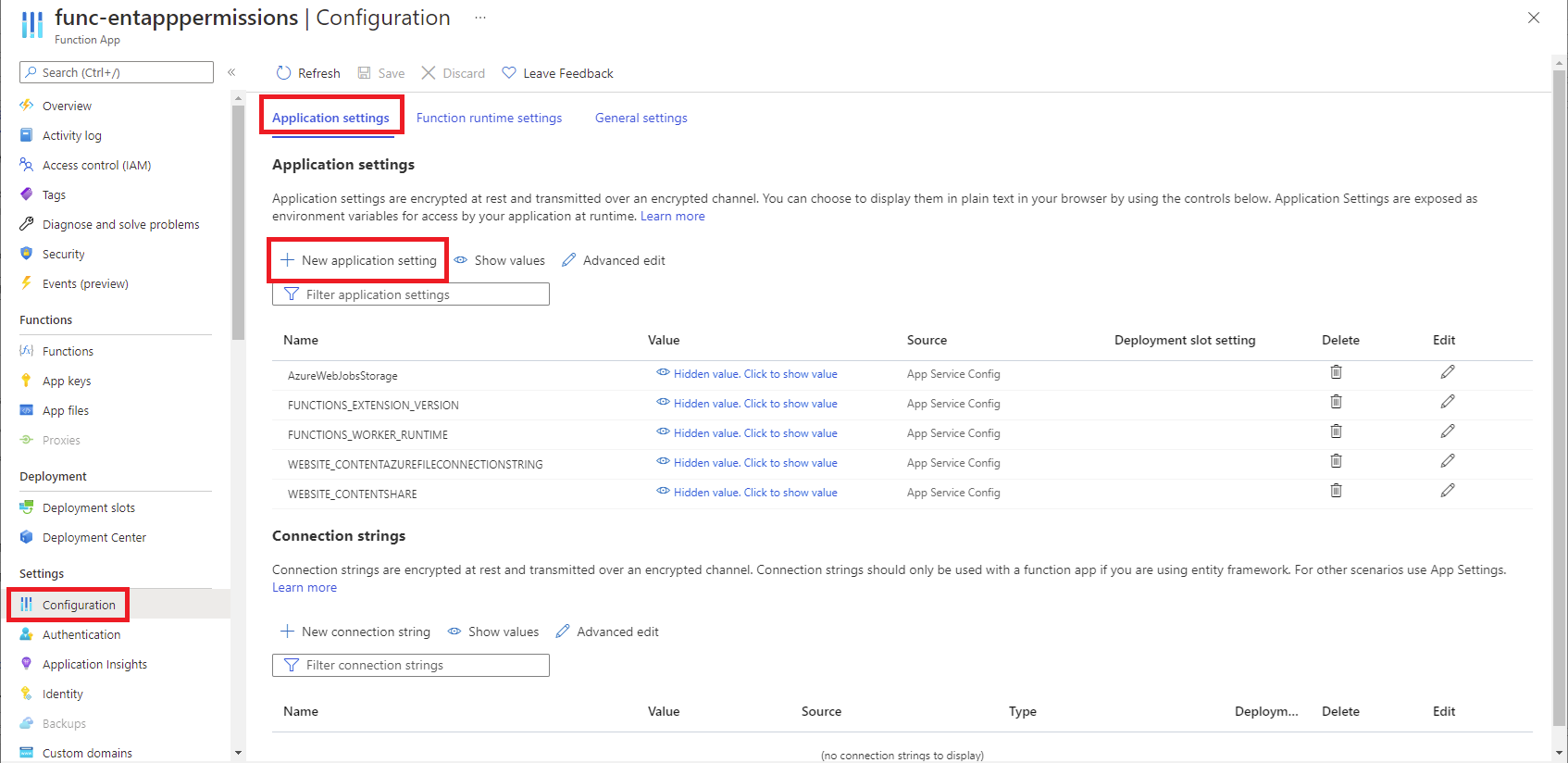This screenshot has height=763, width=1568.
Task: Click the Save toolbar button
Action: pos(381,73)
